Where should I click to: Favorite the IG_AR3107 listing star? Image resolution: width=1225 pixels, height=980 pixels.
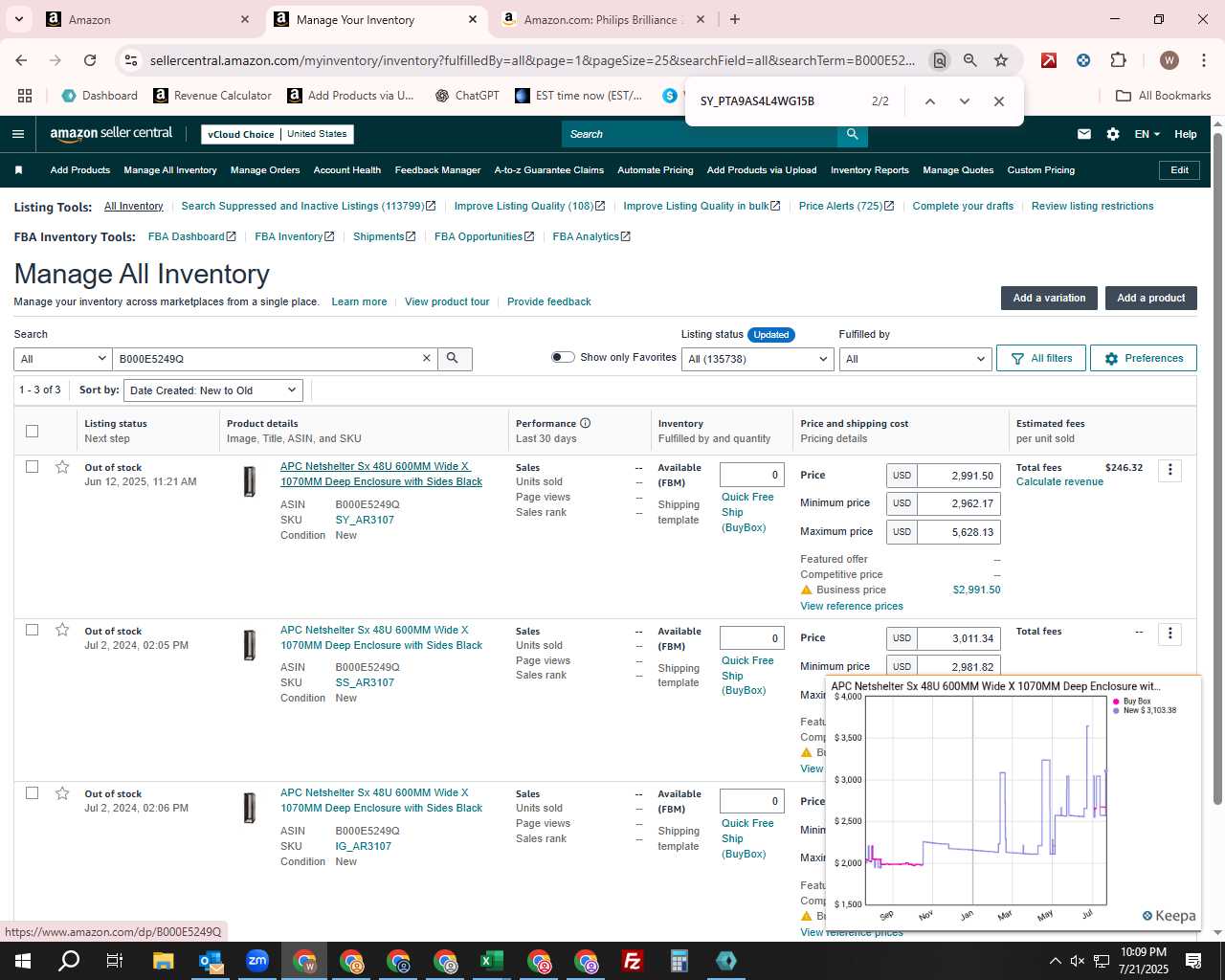pyautogui.click(x=62, y=793)
